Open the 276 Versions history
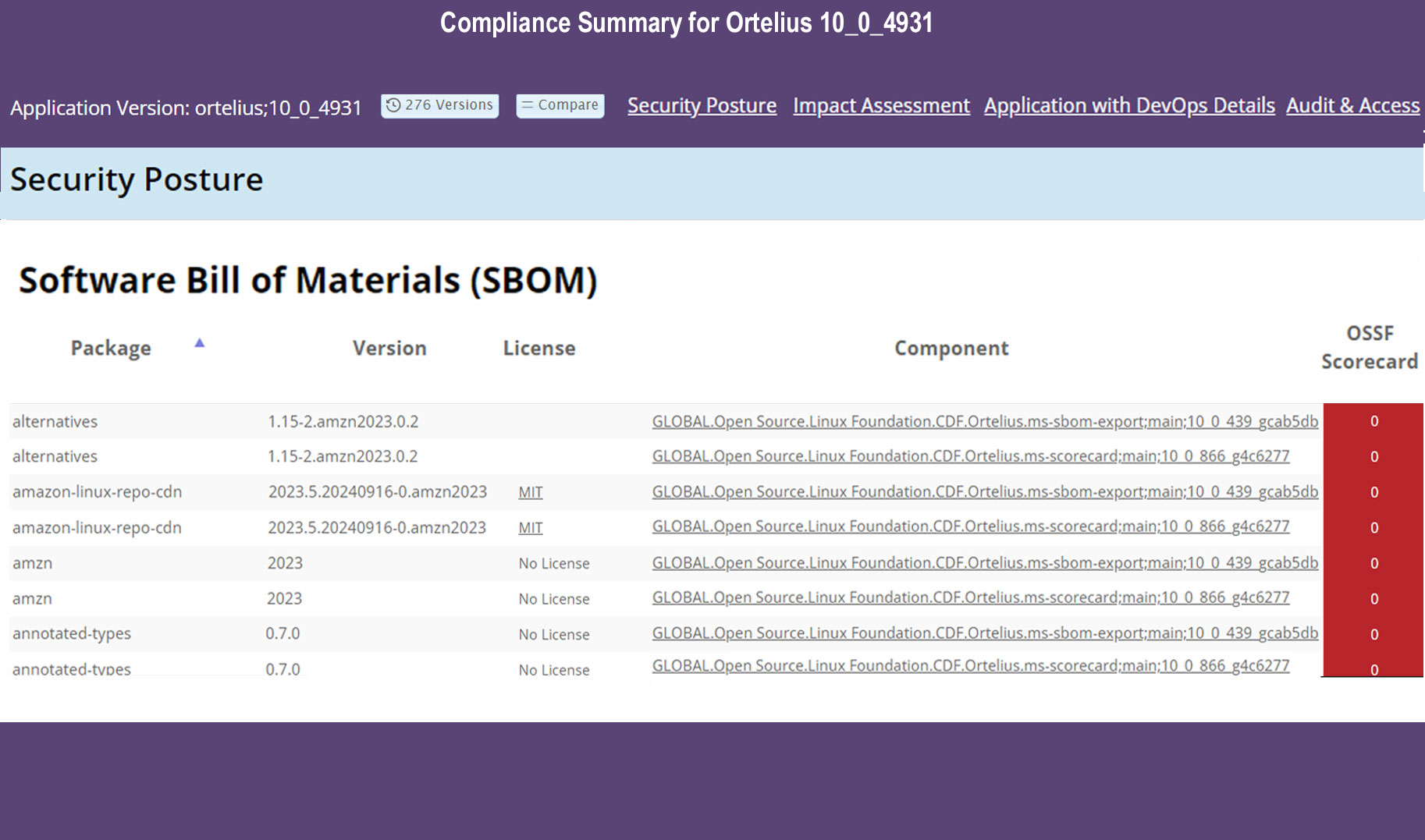This screenshot has width=1425, height=840. click(439, 104)
